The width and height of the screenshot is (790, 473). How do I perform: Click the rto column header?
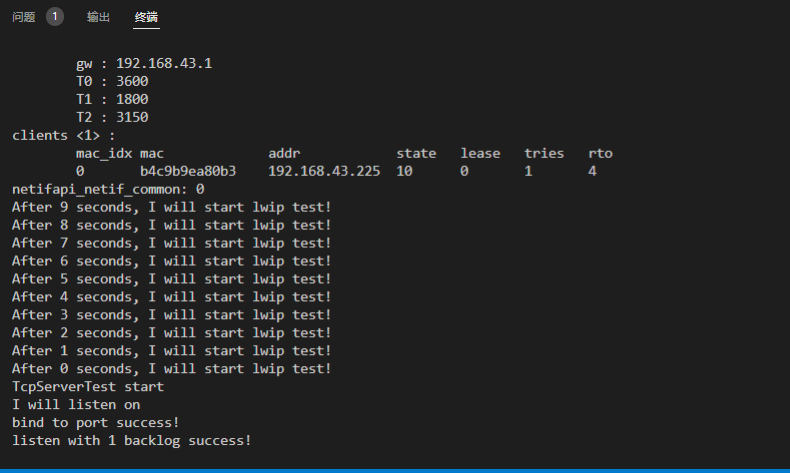(600, 153)
